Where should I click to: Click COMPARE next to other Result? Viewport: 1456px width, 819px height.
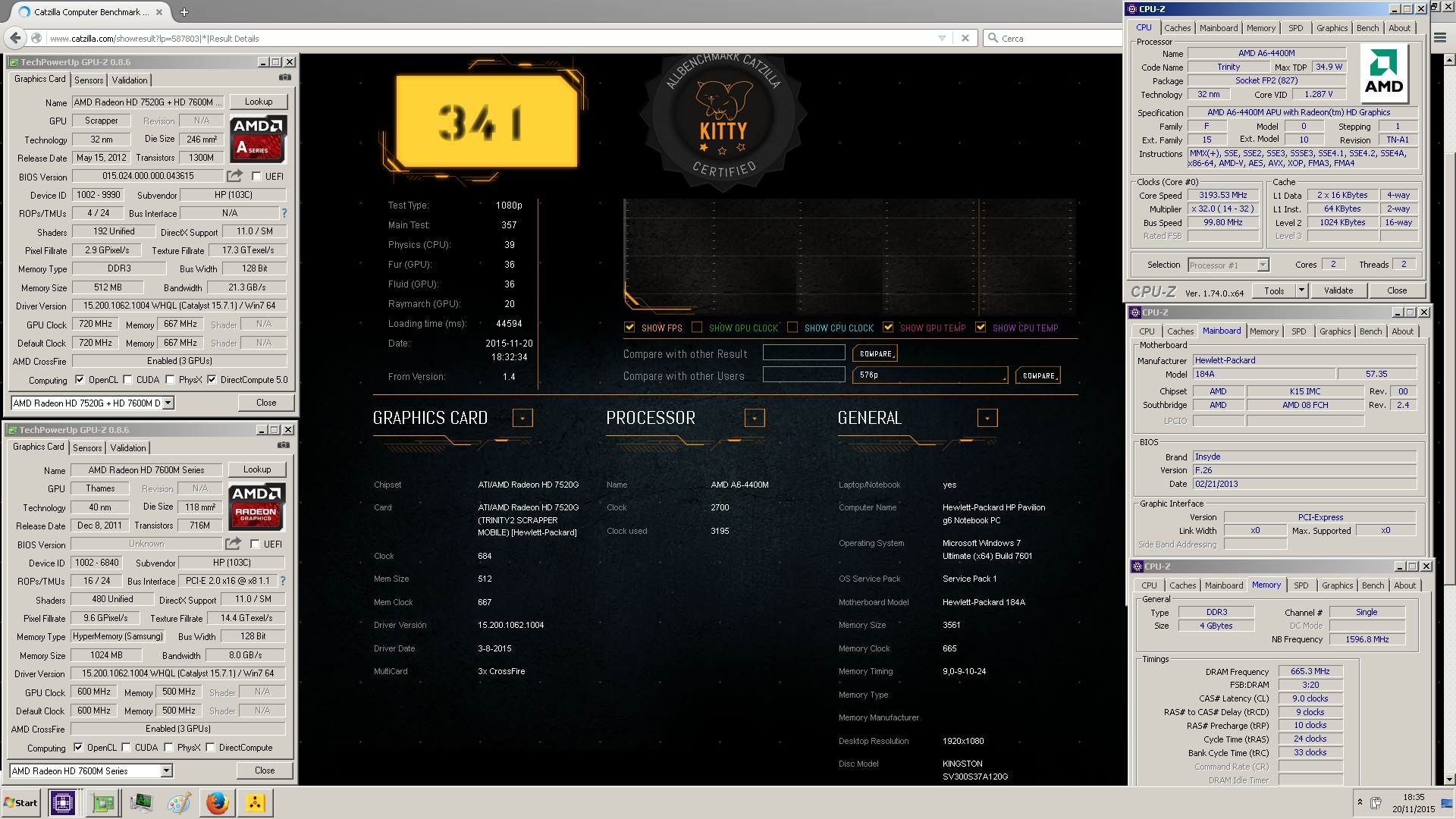pyautogui.click(x=875, y=353)
